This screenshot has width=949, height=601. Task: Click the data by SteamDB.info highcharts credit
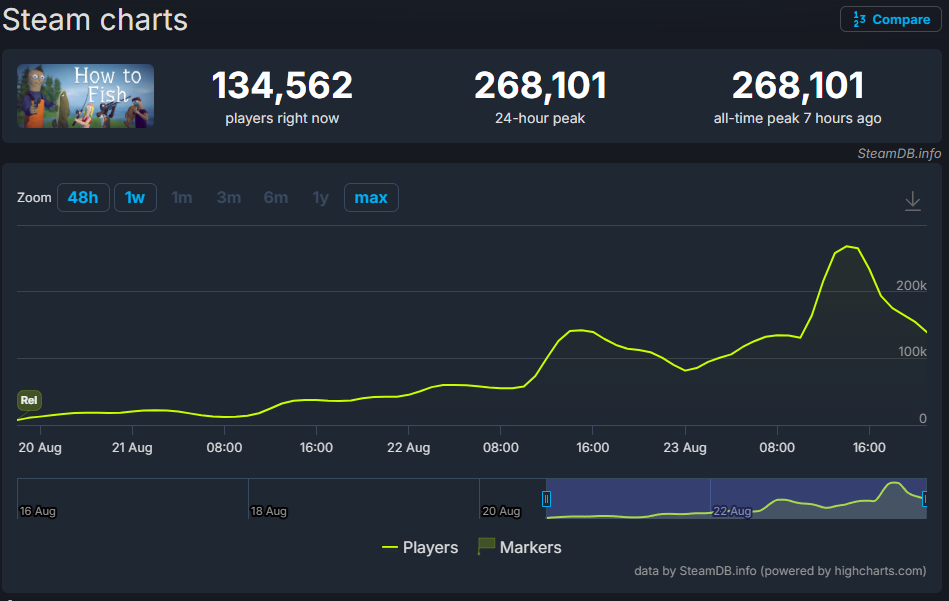[x=780, y=571]
